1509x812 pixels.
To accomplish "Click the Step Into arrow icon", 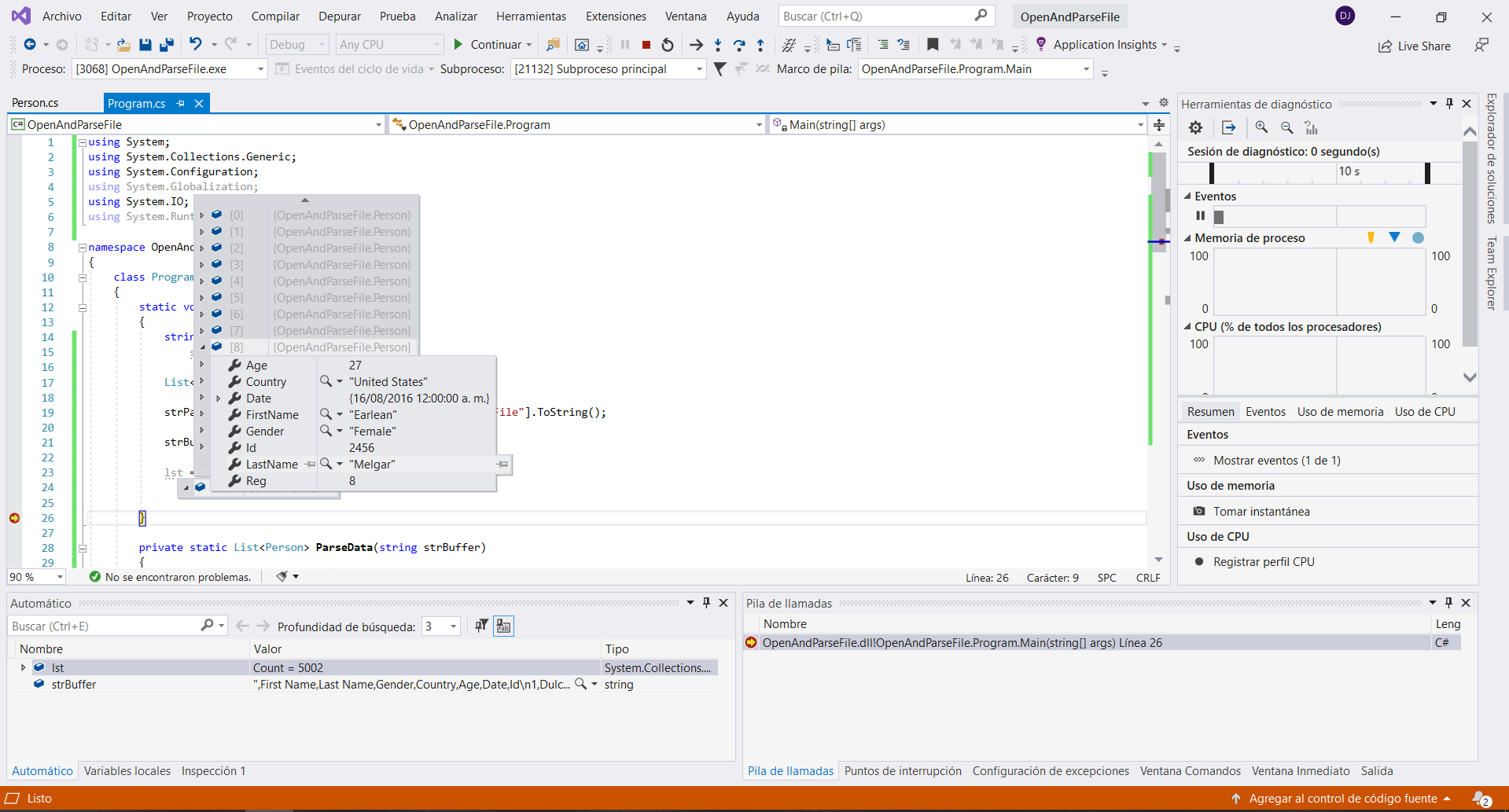I will [718, 45].
